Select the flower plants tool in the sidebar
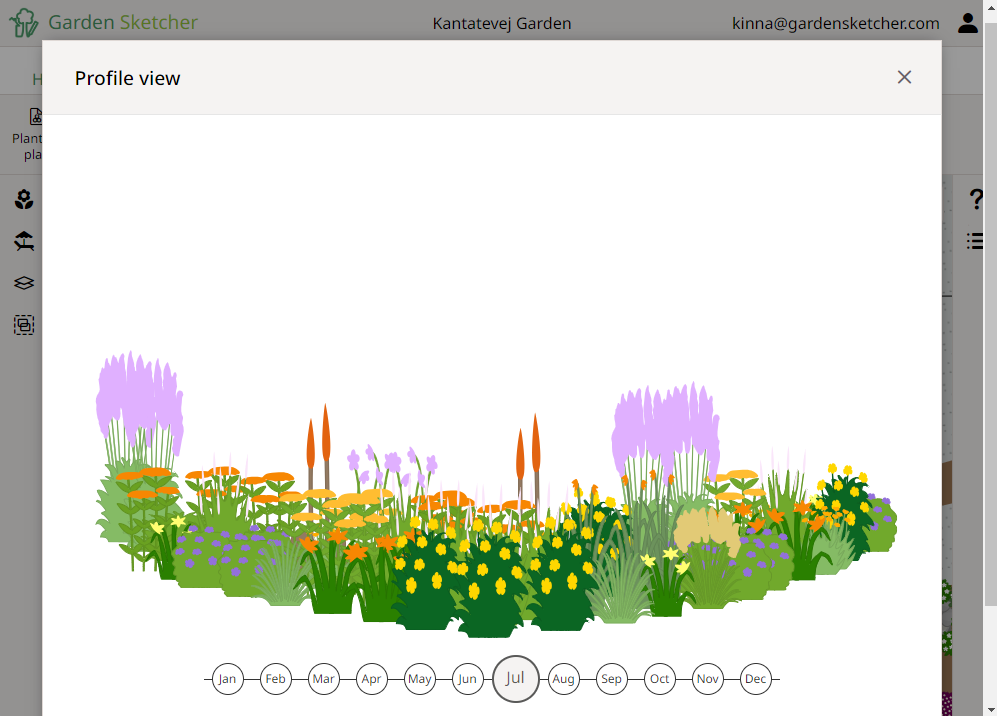Image resolution: width=997 pixels, height=716 pixels. [23, 199]
